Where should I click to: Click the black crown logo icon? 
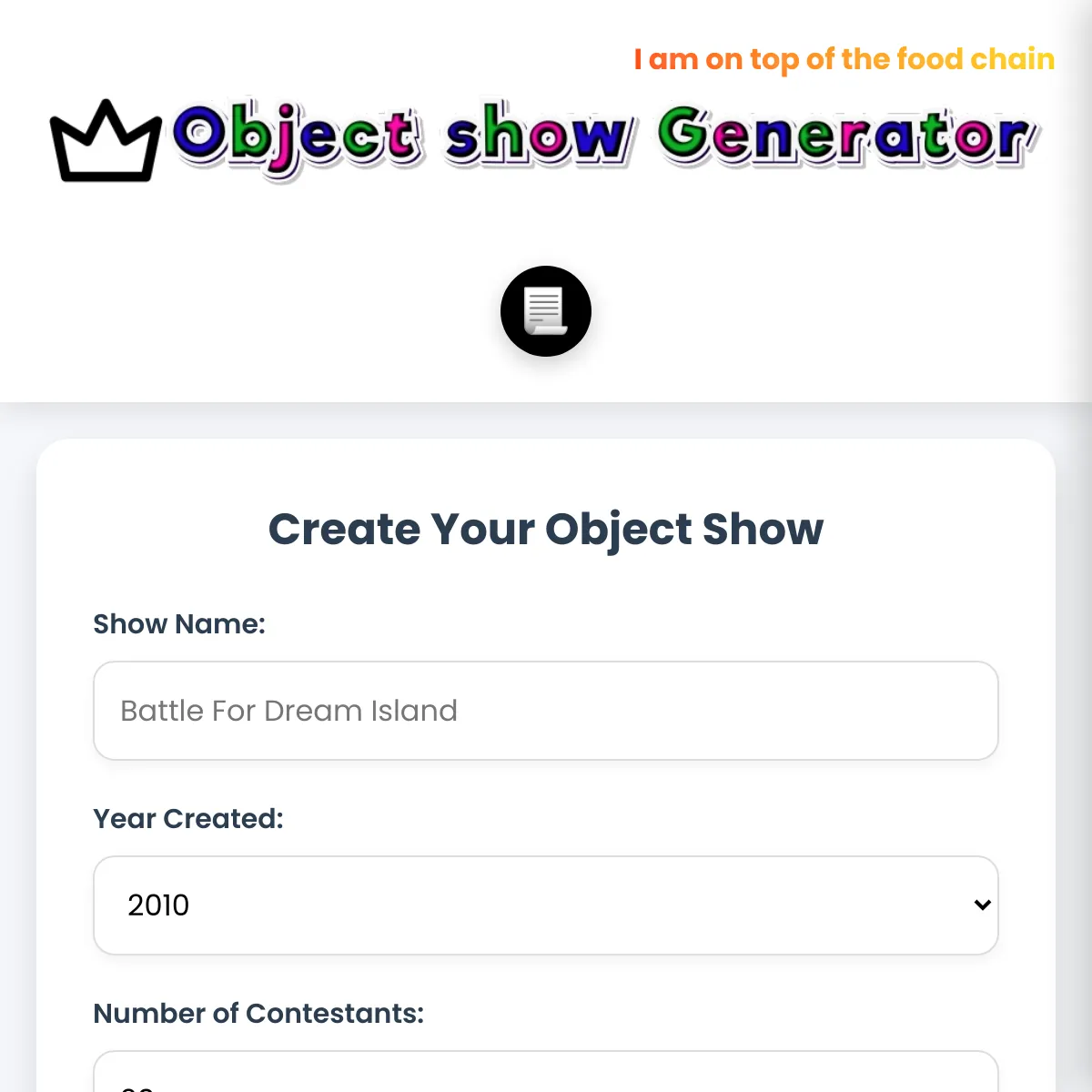tap(106, 141)
